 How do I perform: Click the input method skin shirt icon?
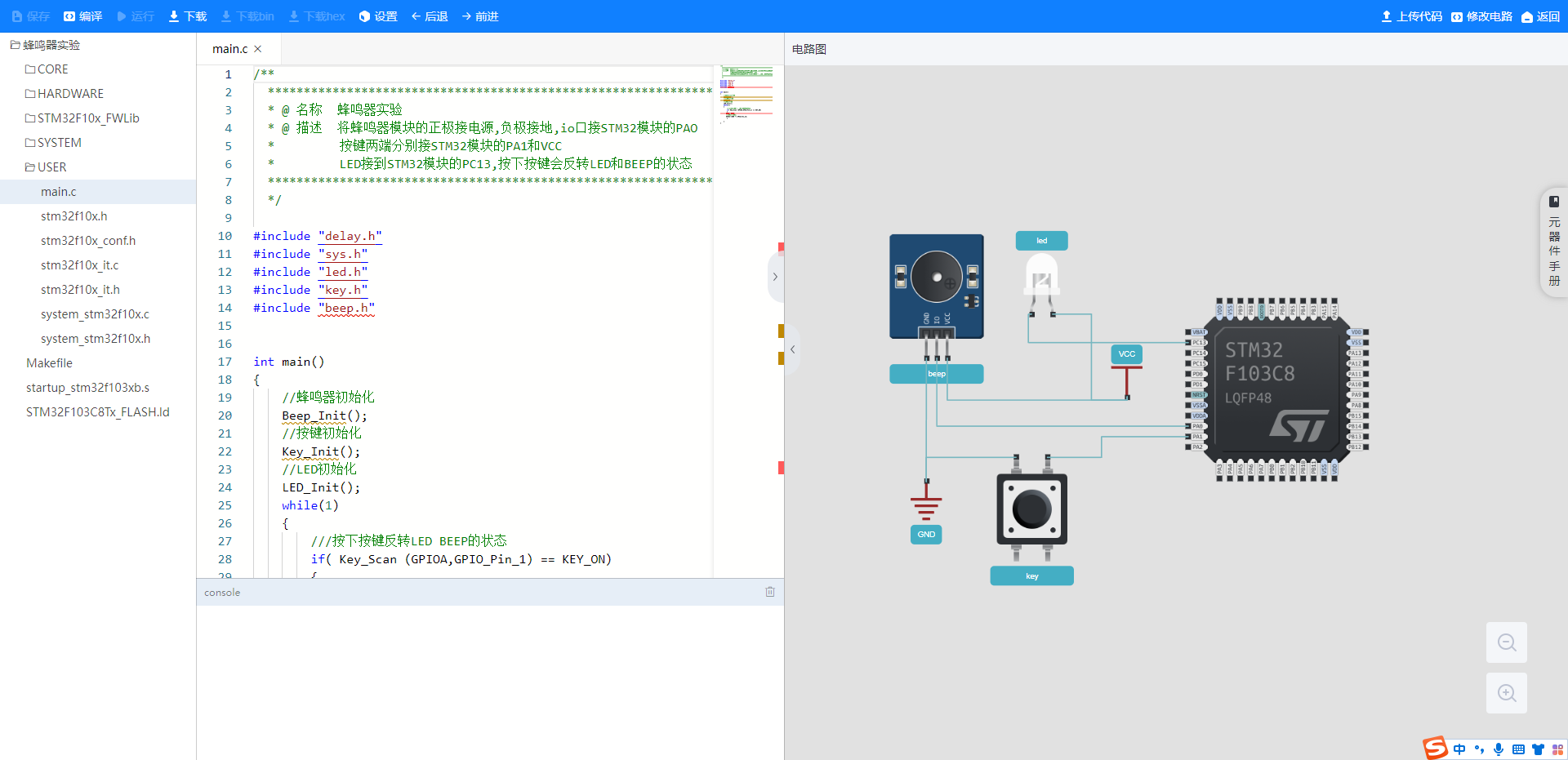click(x=1538, y=749)
